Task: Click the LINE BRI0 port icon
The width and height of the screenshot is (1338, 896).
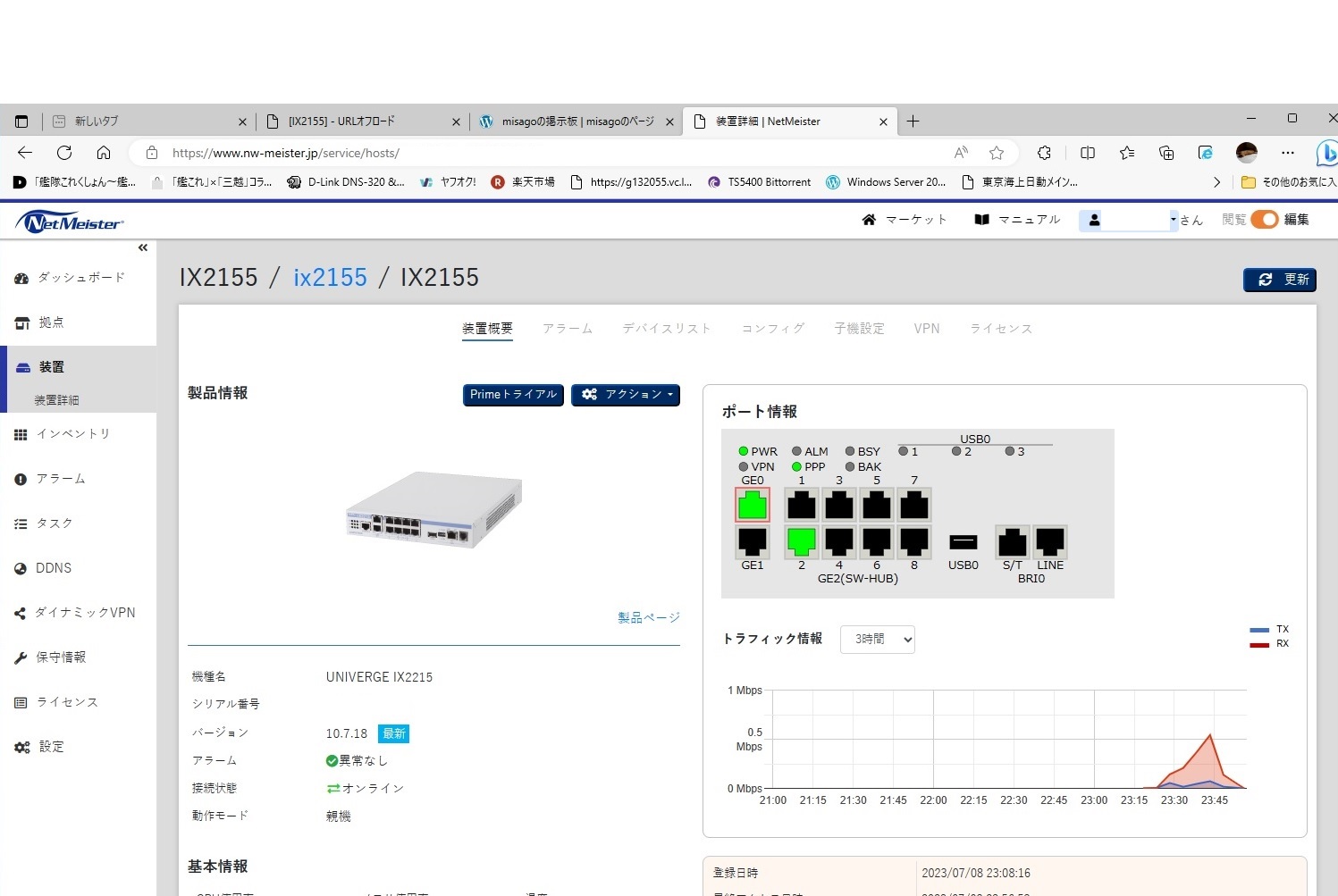Action: click(1050, 541)
